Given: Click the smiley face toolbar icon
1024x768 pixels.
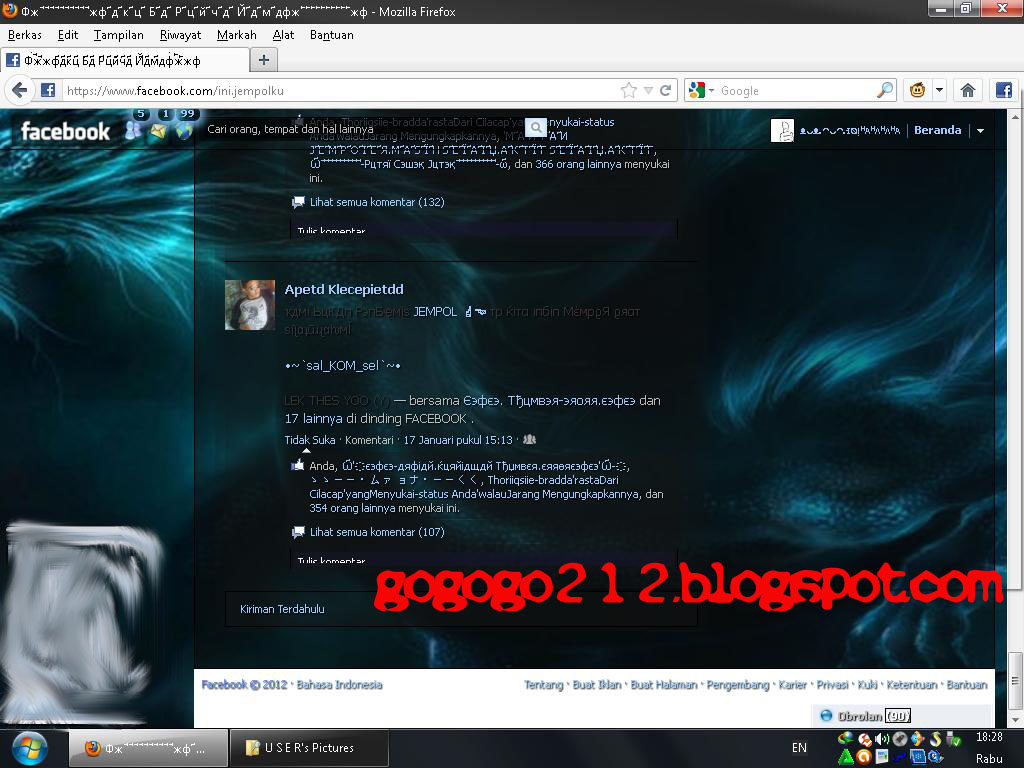Looking at the screenshot, I should [x=918, y=90].
